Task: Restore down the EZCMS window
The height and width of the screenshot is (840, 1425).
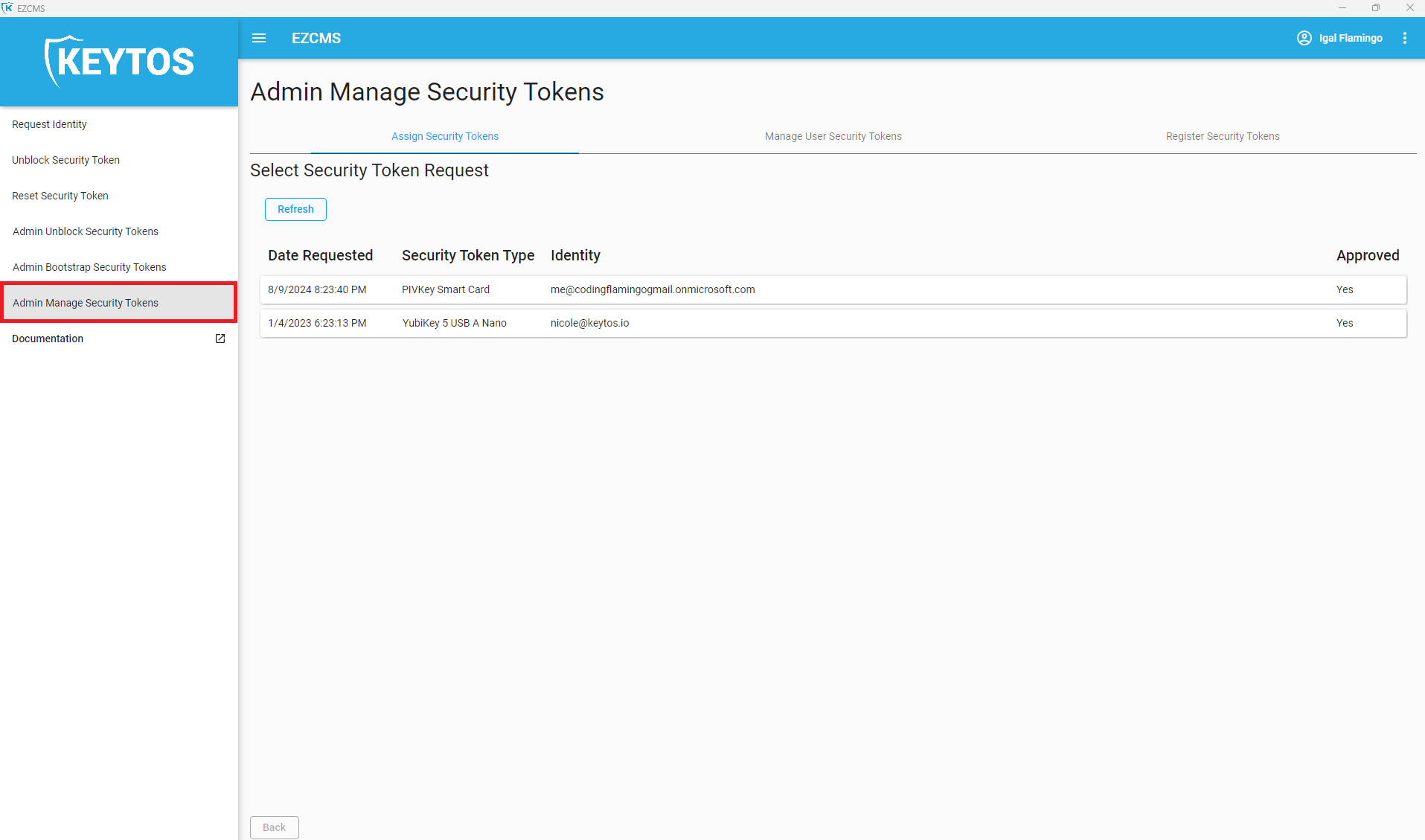Action: [x=1375, y=7]
